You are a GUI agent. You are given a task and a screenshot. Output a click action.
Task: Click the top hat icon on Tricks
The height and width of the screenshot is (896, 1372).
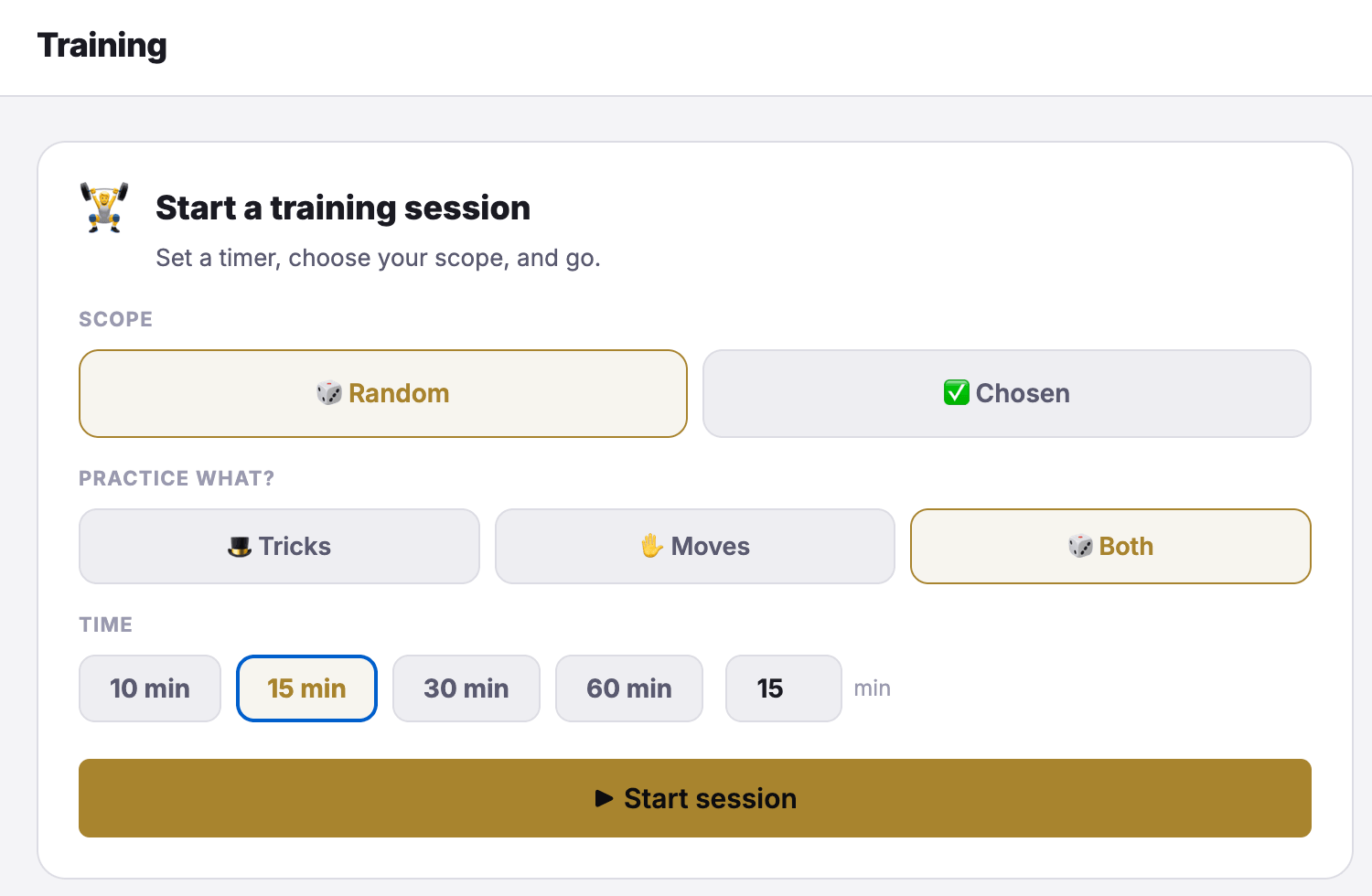(x=240, y=547)
